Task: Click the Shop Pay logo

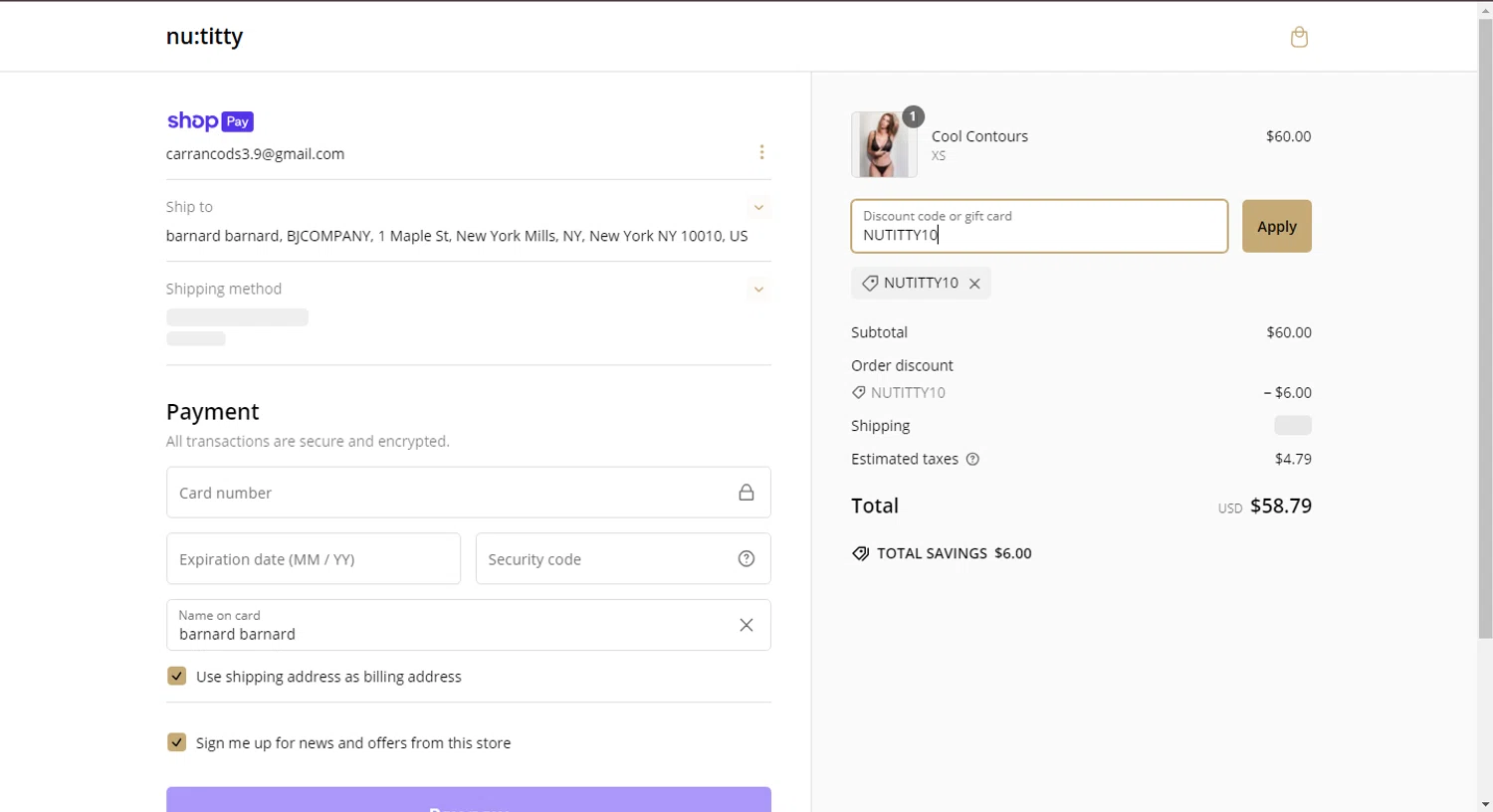Action: pos(210,121)
